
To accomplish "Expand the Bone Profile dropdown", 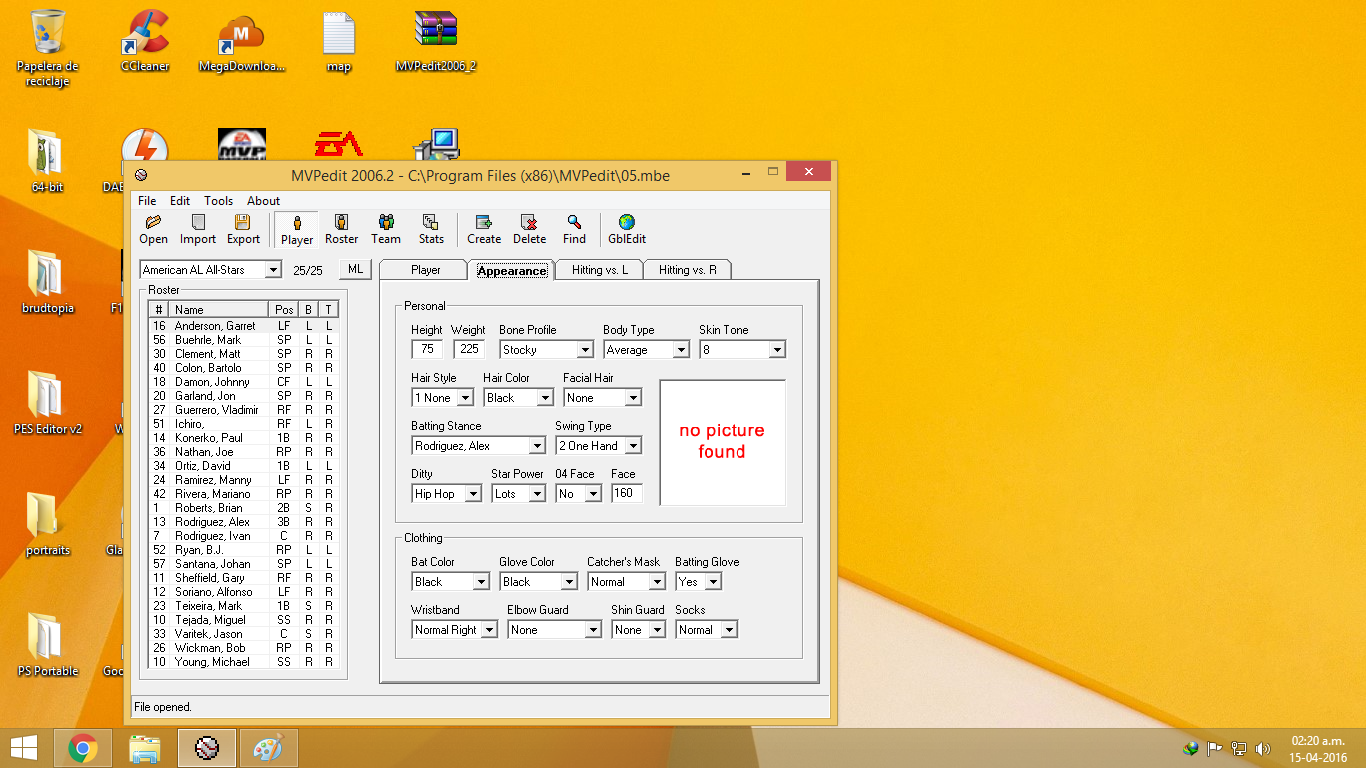I will pos(585,350).
